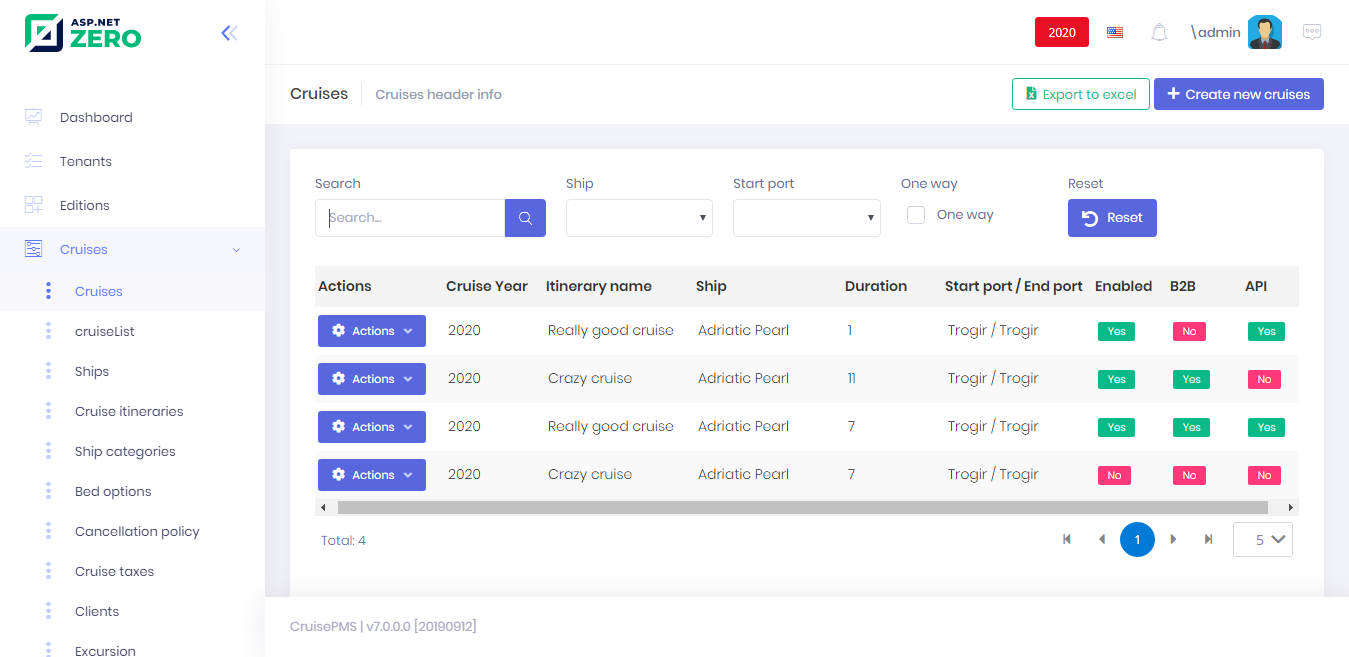Click the dots icon beside cruiseList
The image size is (1349, 657).
click(x=48, y=331)
